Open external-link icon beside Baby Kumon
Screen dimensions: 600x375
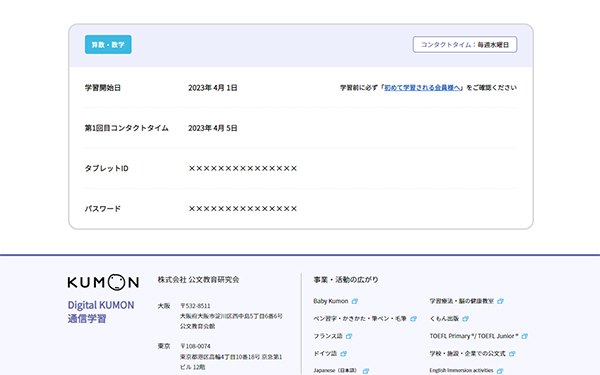click(x=355, y=301)
